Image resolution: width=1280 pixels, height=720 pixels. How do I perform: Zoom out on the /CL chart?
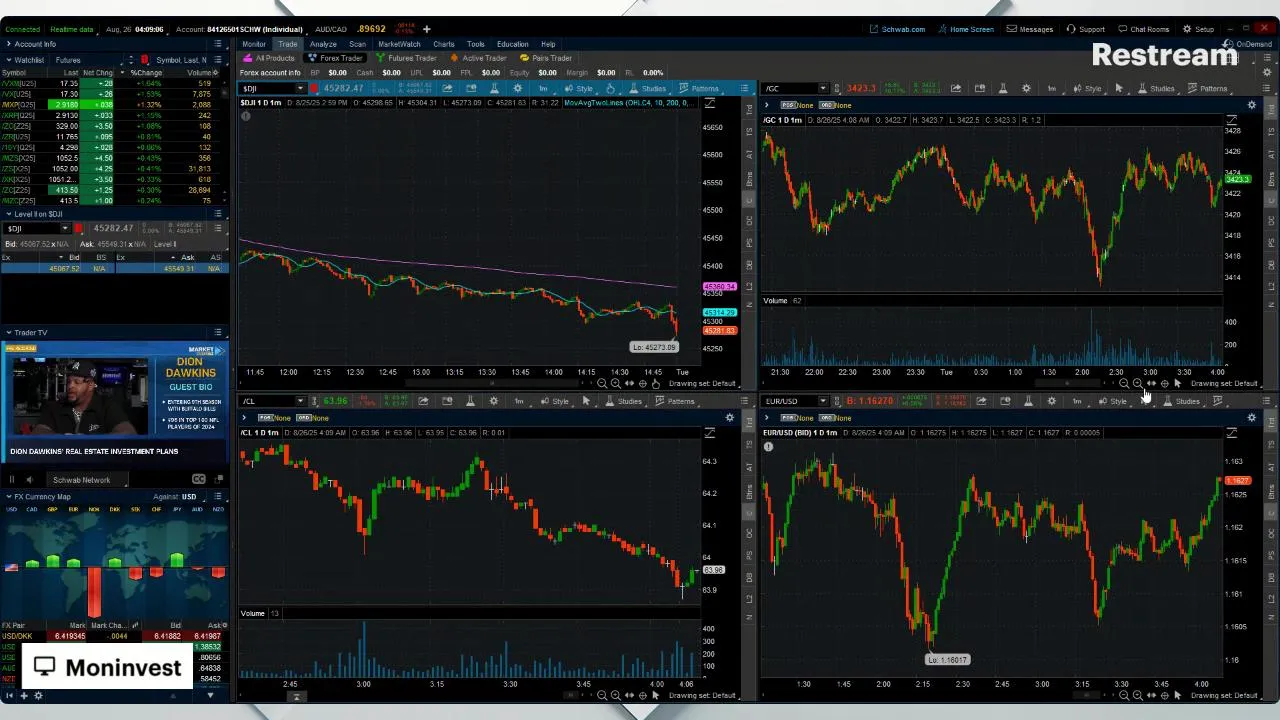(601, 695)
